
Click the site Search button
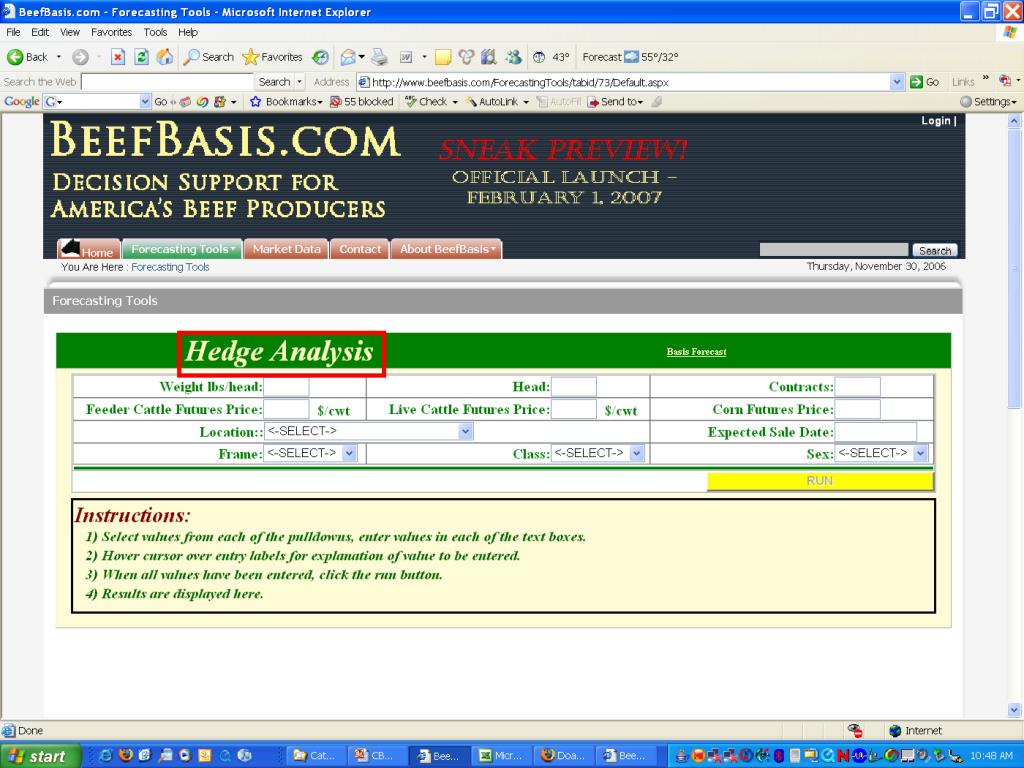click(x=935, y=250)
